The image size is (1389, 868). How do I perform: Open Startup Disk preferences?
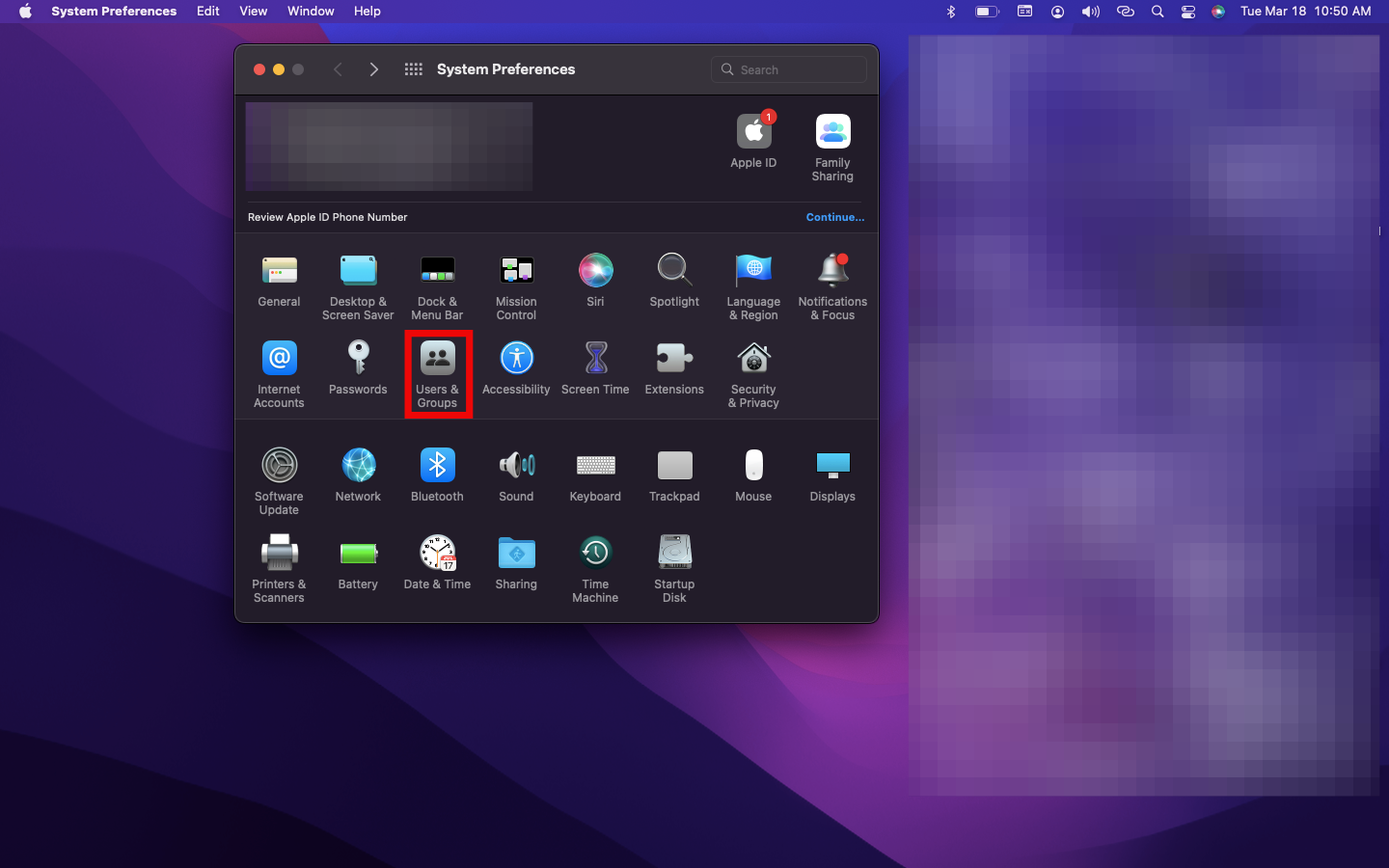674,569
